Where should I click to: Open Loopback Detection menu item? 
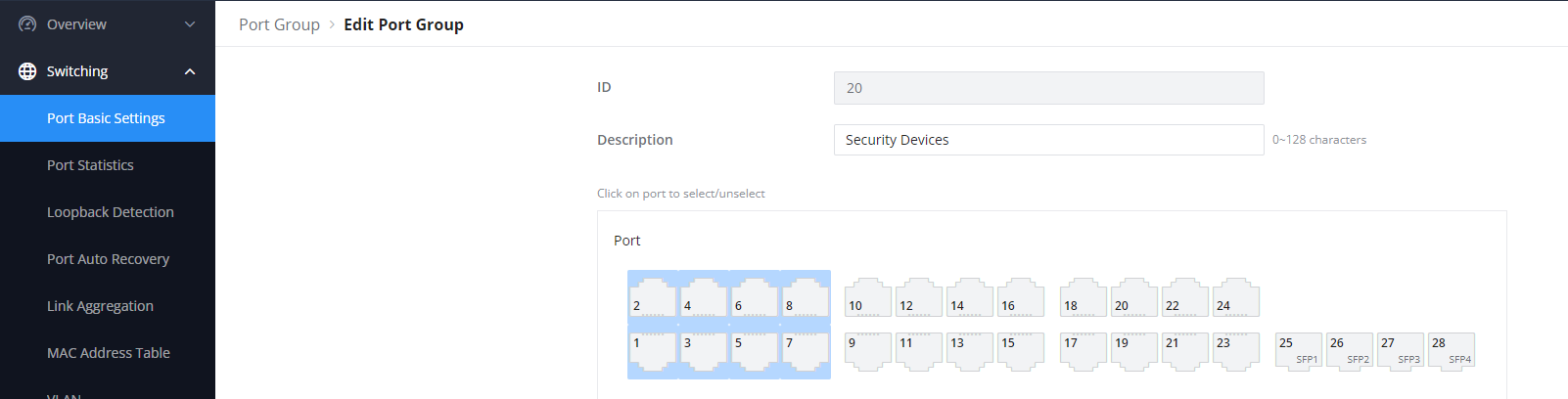click(108, 212)
